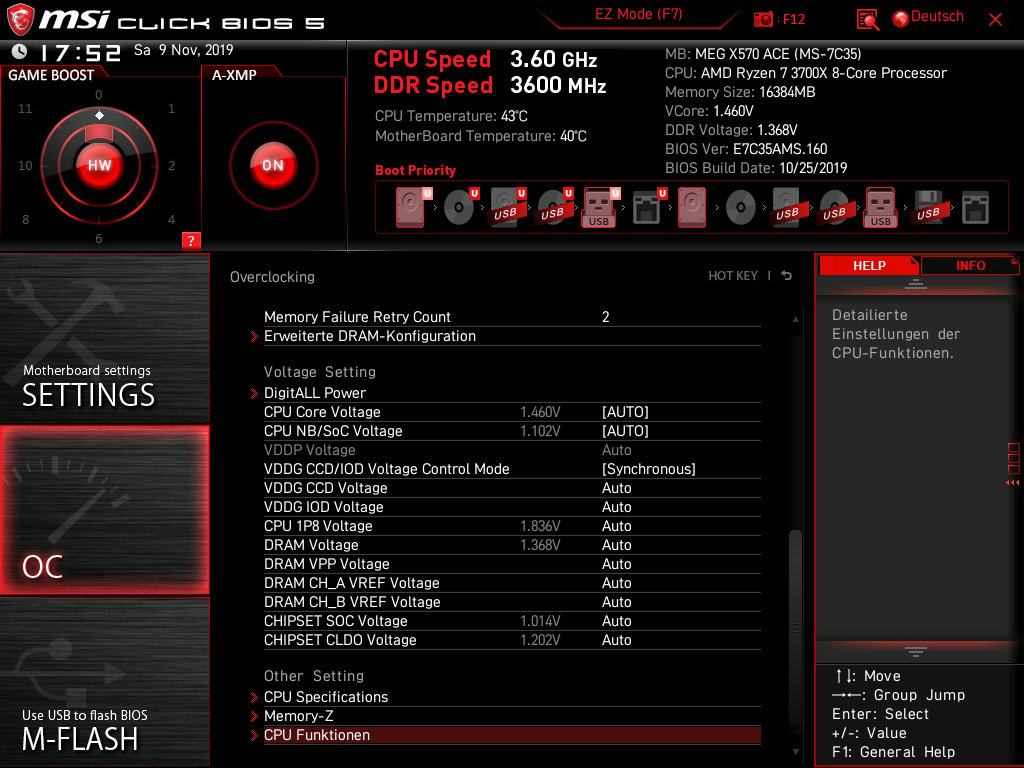Click the settings list scrollbar thumb

point(795,627)
